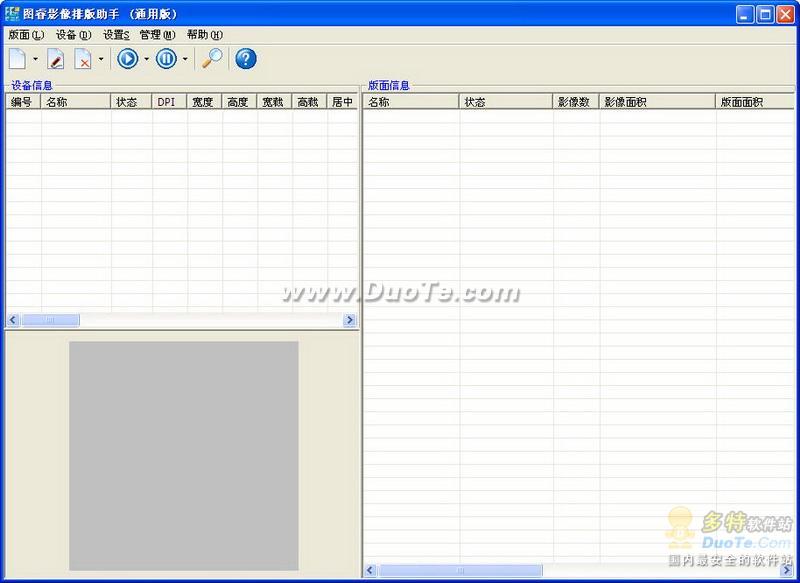
Task: Expand dropdown arrow beside pause icon
Action: click(x=185, y=59)
